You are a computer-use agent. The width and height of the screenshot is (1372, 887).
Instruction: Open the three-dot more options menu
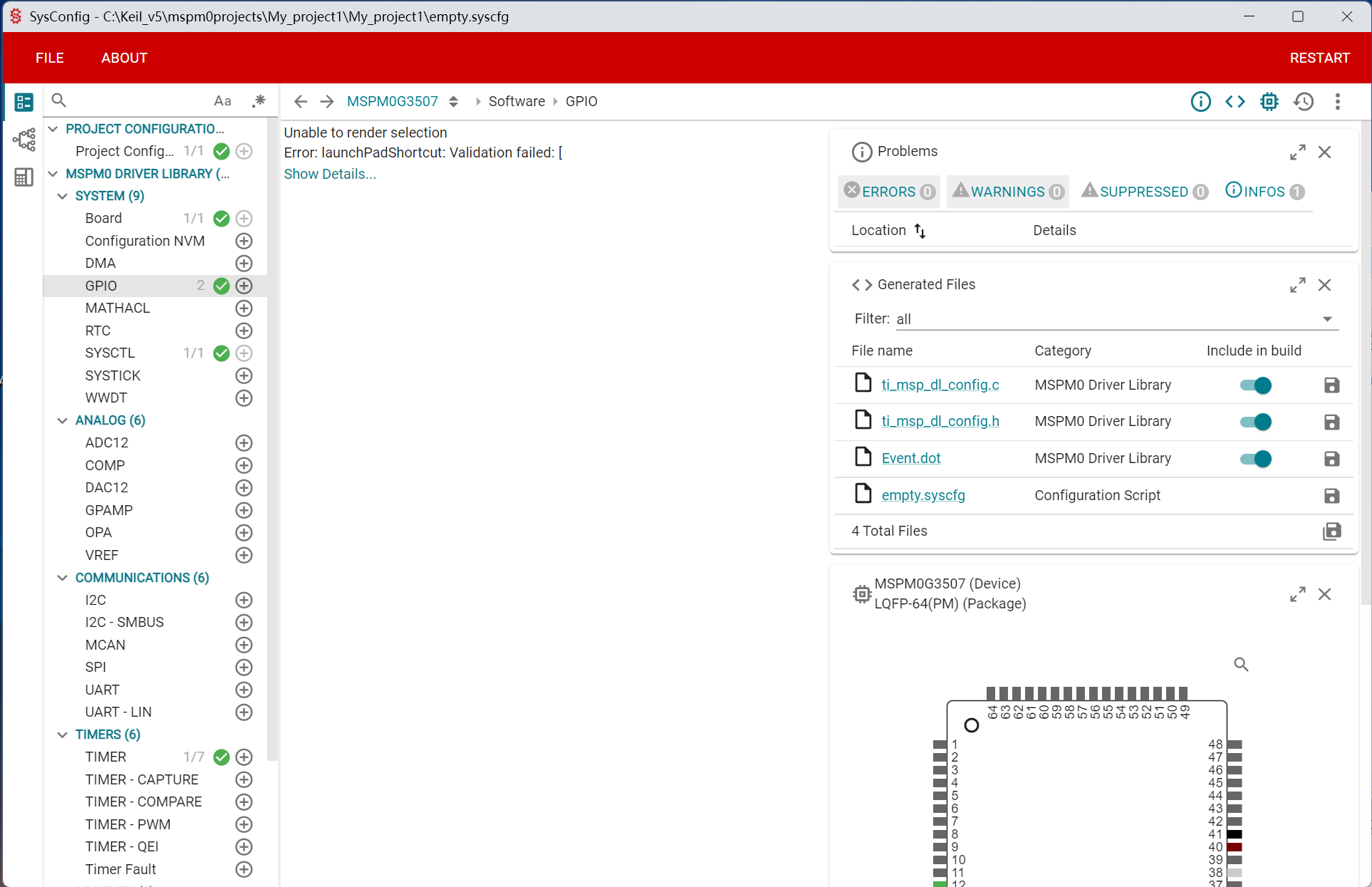pos(1337,102)
